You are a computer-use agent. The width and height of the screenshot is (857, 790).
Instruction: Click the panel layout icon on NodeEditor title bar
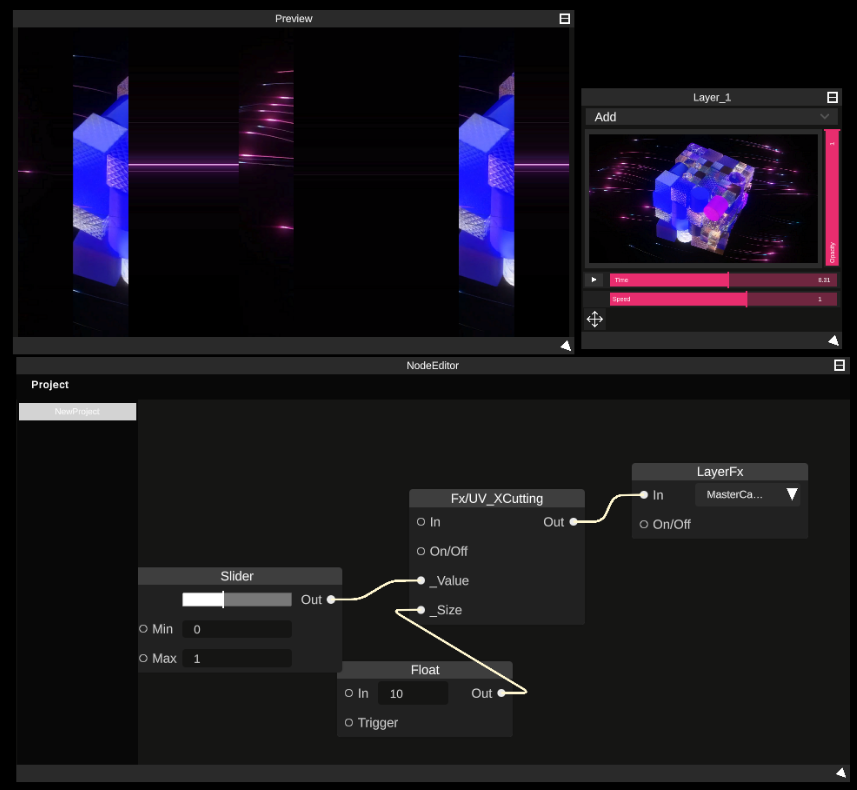(837, 365)
